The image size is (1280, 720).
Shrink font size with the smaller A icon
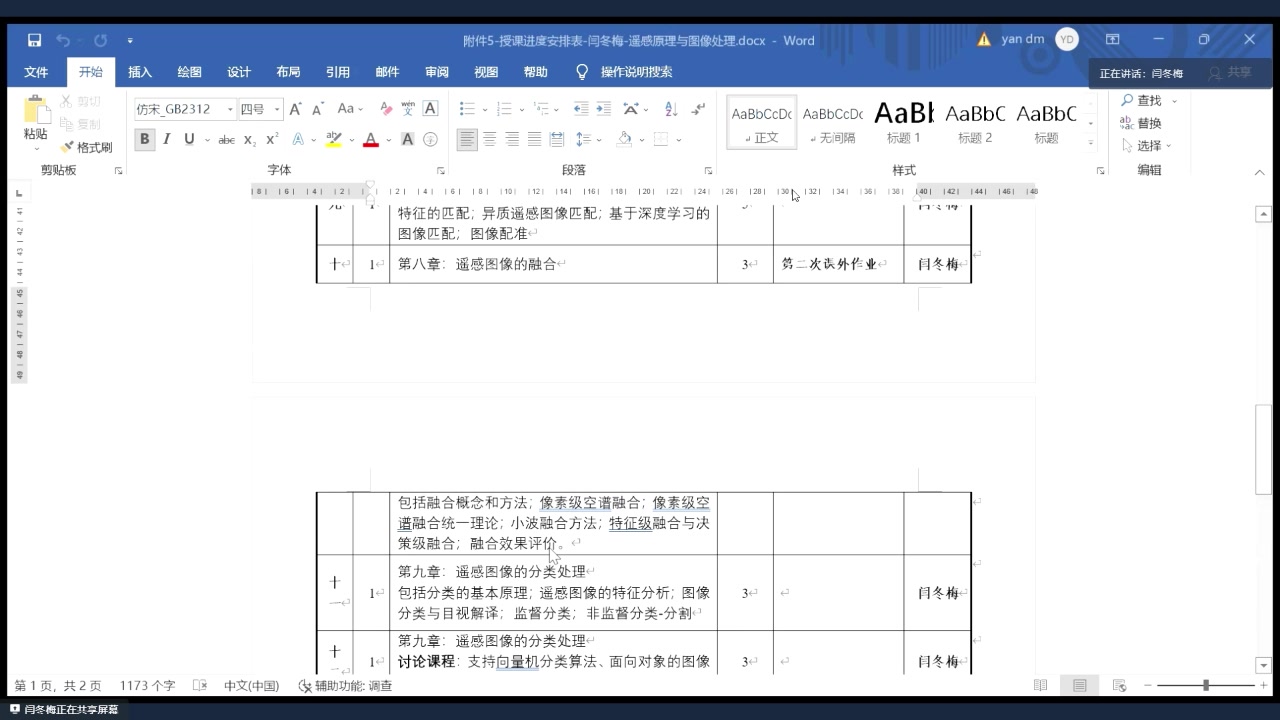[318, 109]
